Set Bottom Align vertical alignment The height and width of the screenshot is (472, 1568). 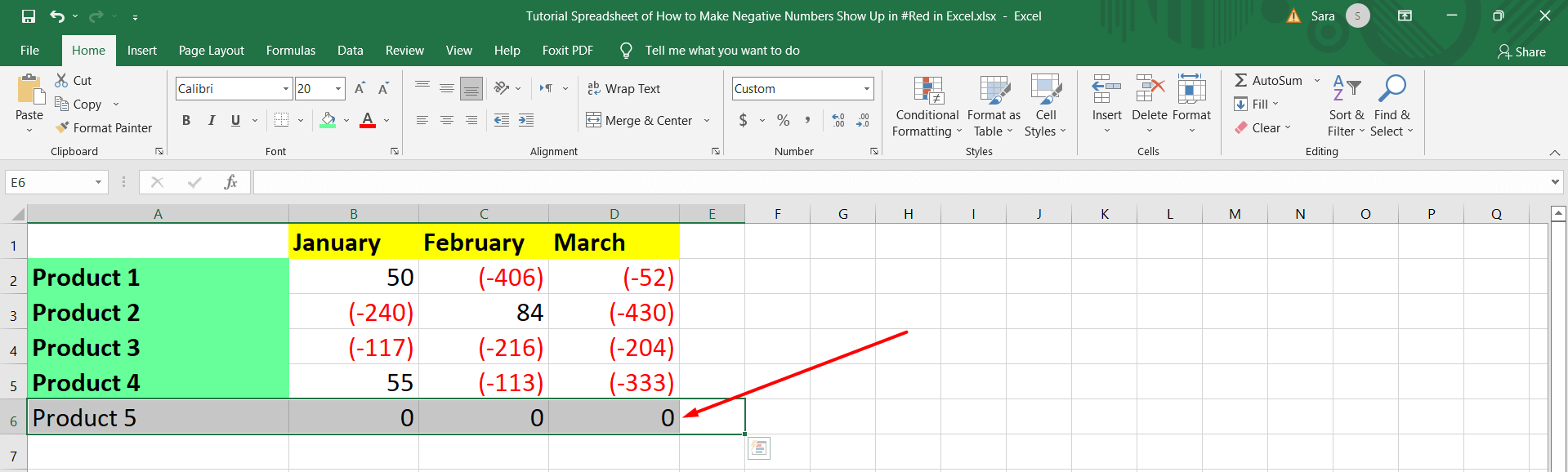[x=471, y=88]
